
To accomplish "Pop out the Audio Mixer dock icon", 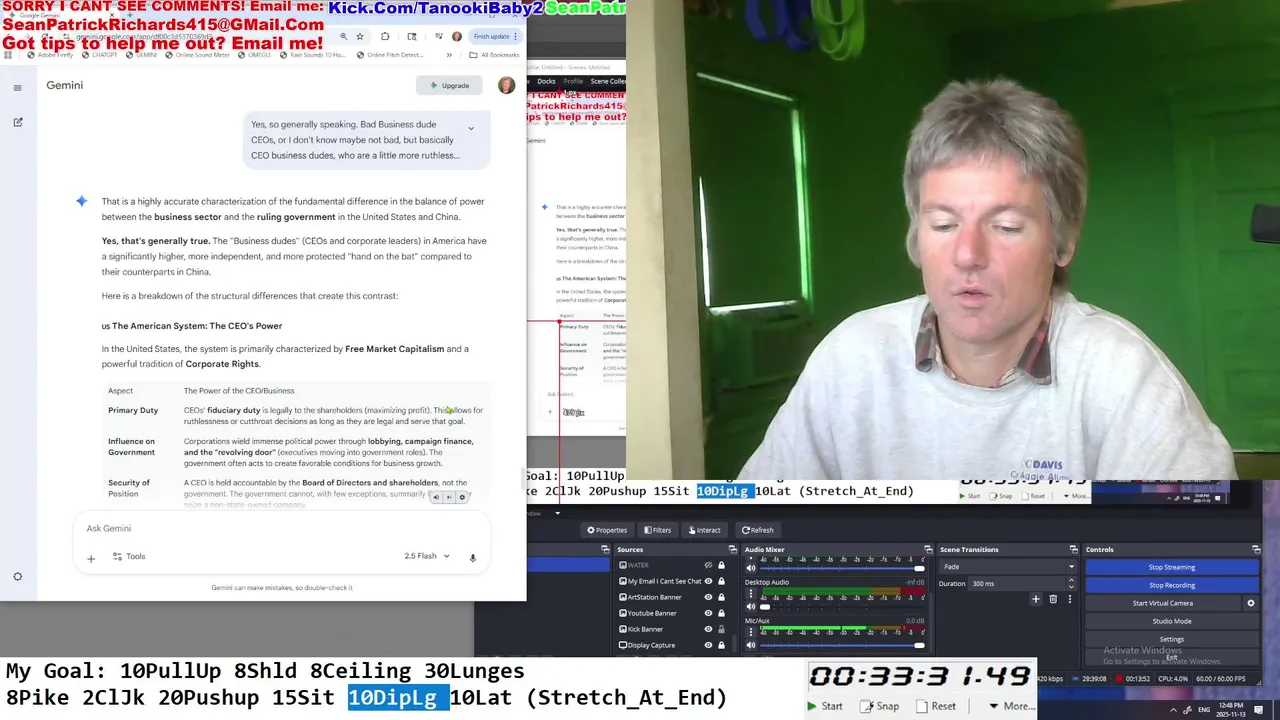I will [928, 549].
